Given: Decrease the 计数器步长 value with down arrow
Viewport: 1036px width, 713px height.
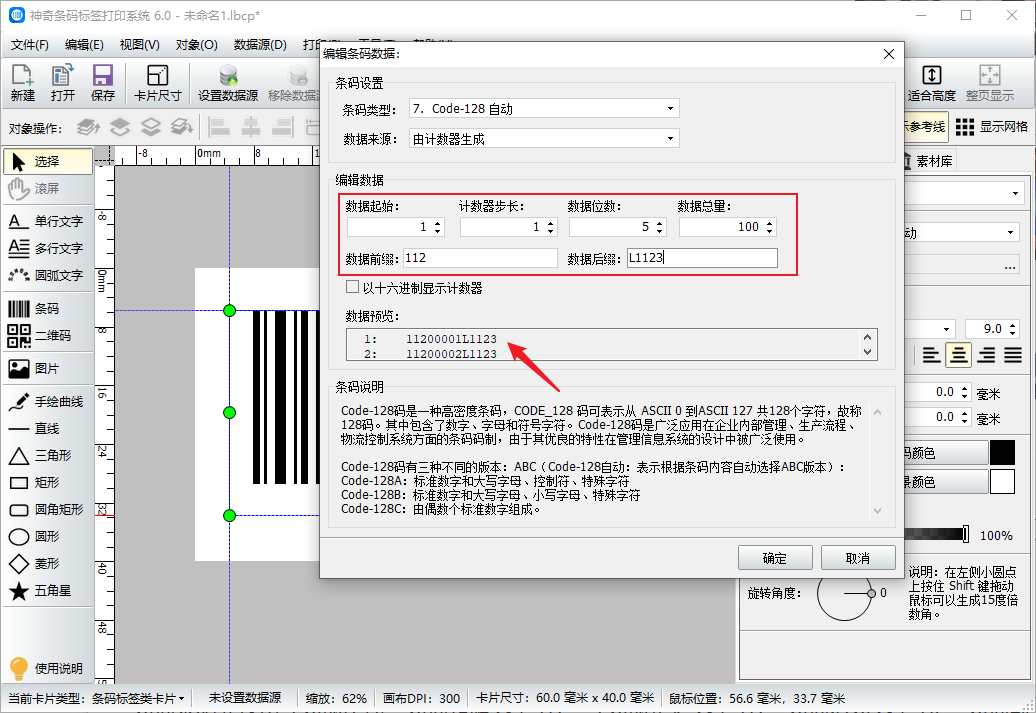Looking at the screenshot, I should pos(550,231).
